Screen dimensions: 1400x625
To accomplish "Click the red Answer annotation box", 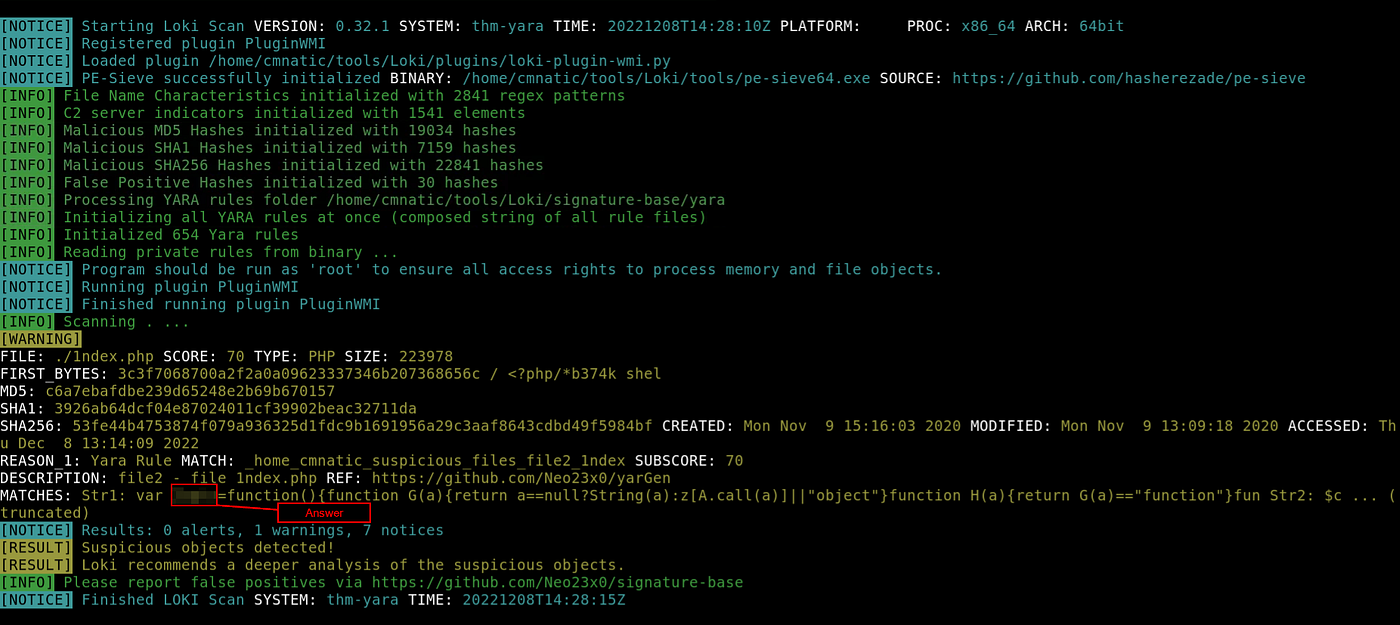I will point(325,513).
